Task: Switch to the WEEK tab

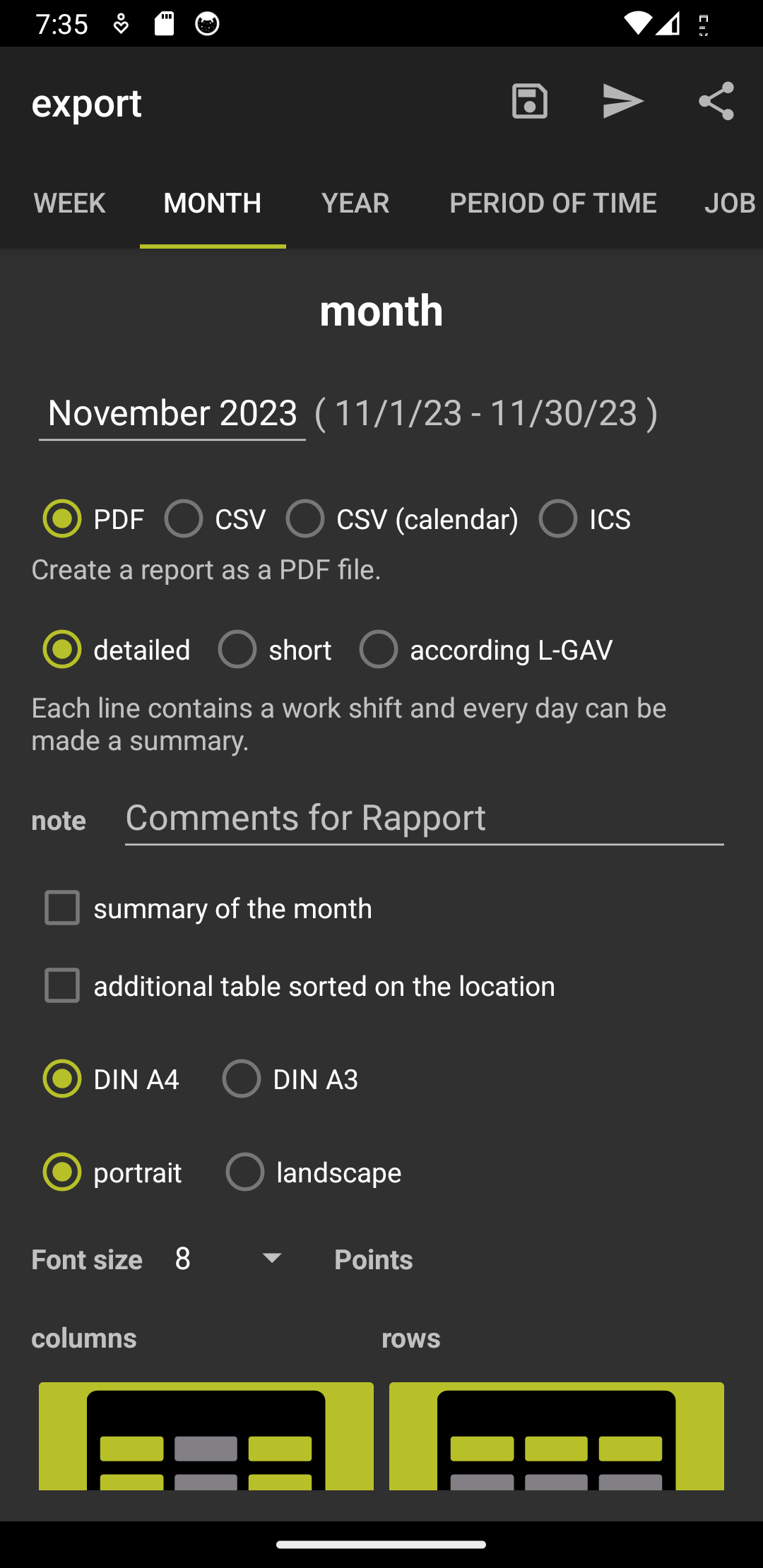Action: click(69, 203)
